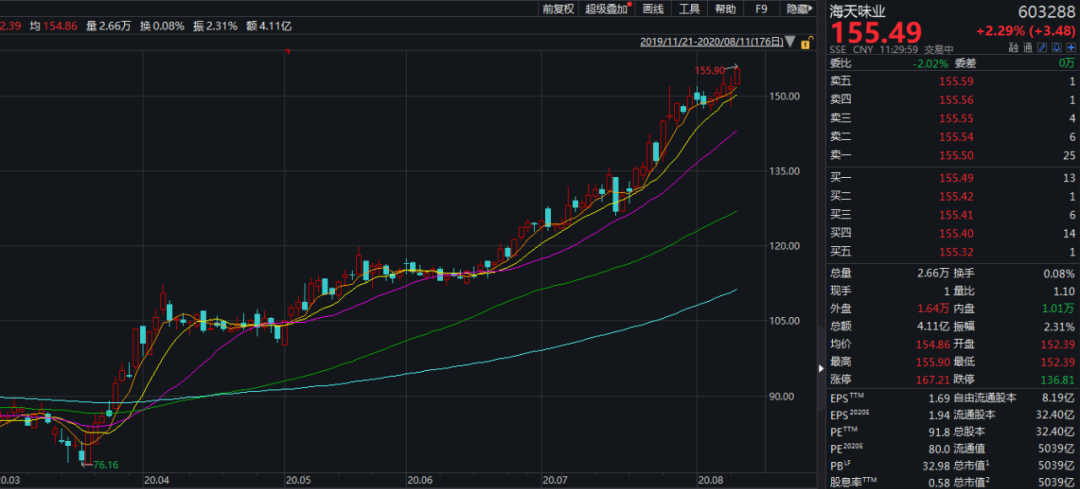Click the F9 button

click(x=760, y=9)
